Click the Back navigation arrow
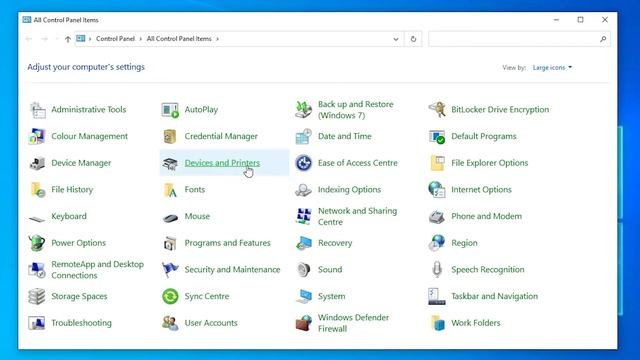Image resolution: width=640 pixels, height=360 pixels. (x=29, y=39)
